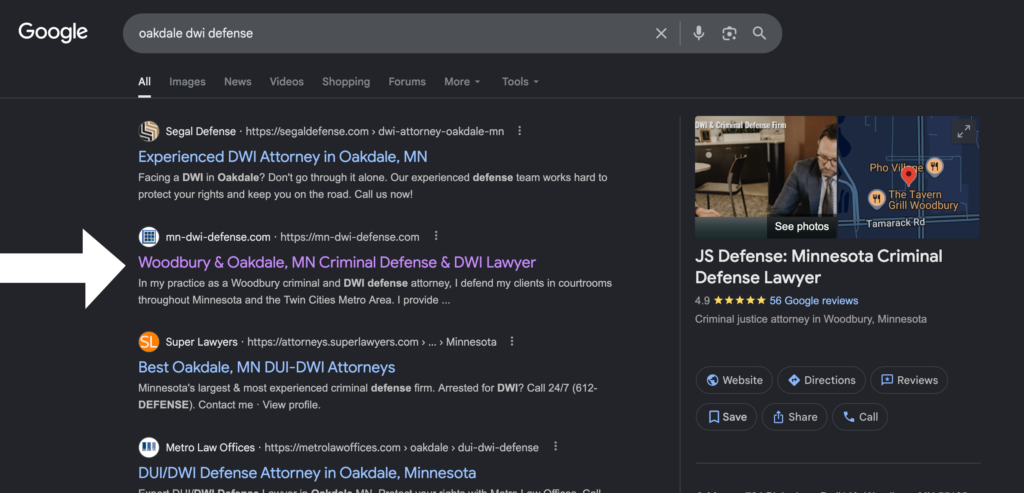Call JS Defense from the panel
1024x493 pixels.
(859, 417)
